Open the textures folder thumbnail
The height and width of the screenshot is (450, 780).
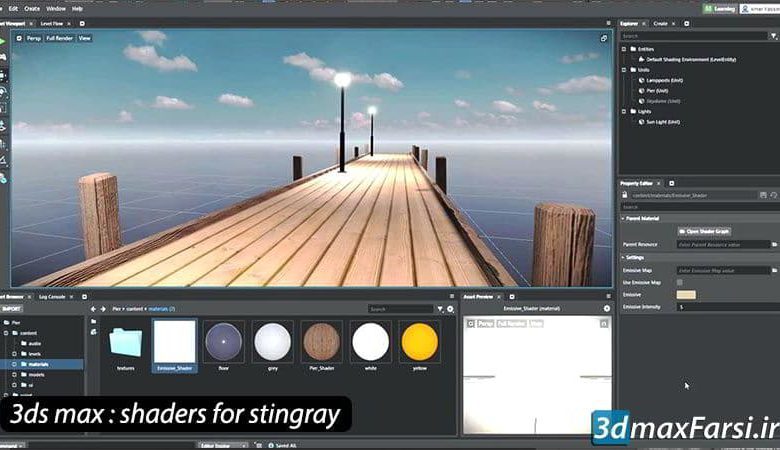point(125,342)
